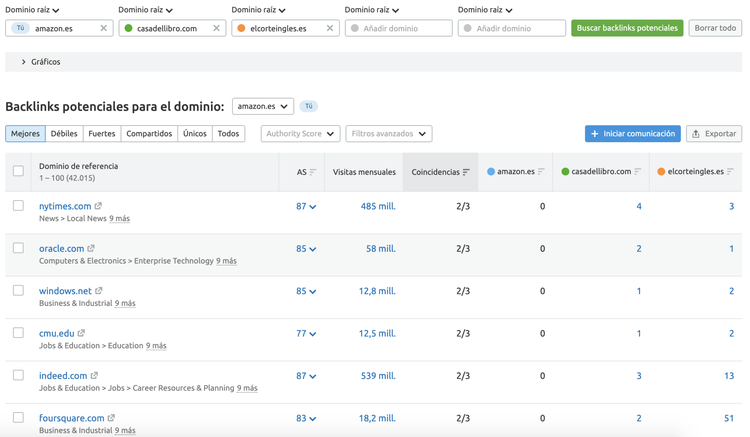Expand AS 85 details for oracle.com
Viewport: 750px width, 437px height.
point(306,249)
